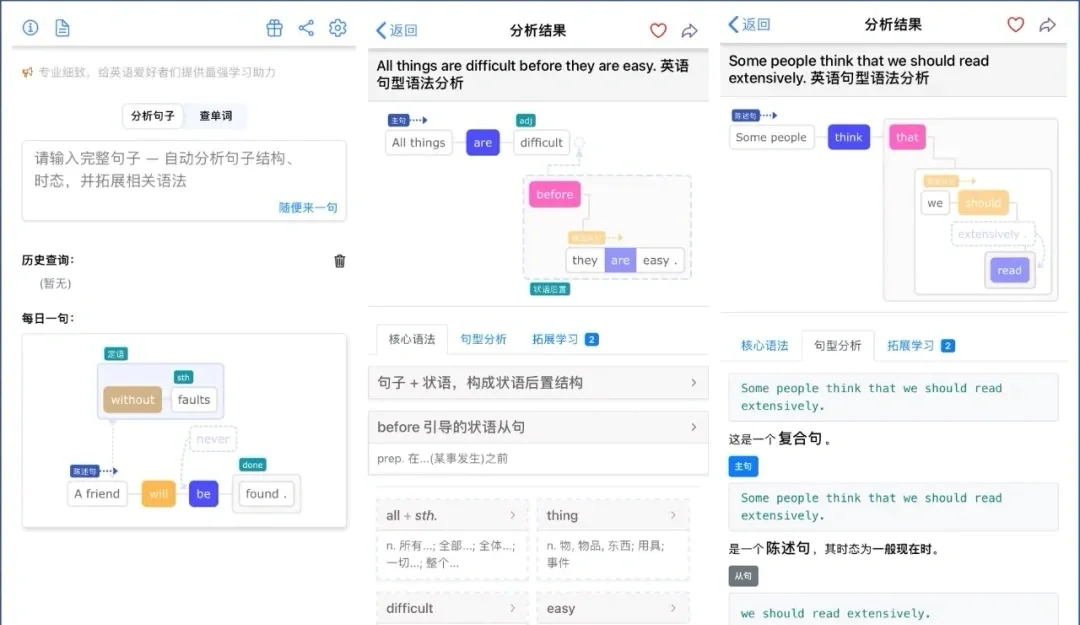Viewport: 1080px width, 625px height.
Task: Clear history with the trash icon
Action: 339,260
